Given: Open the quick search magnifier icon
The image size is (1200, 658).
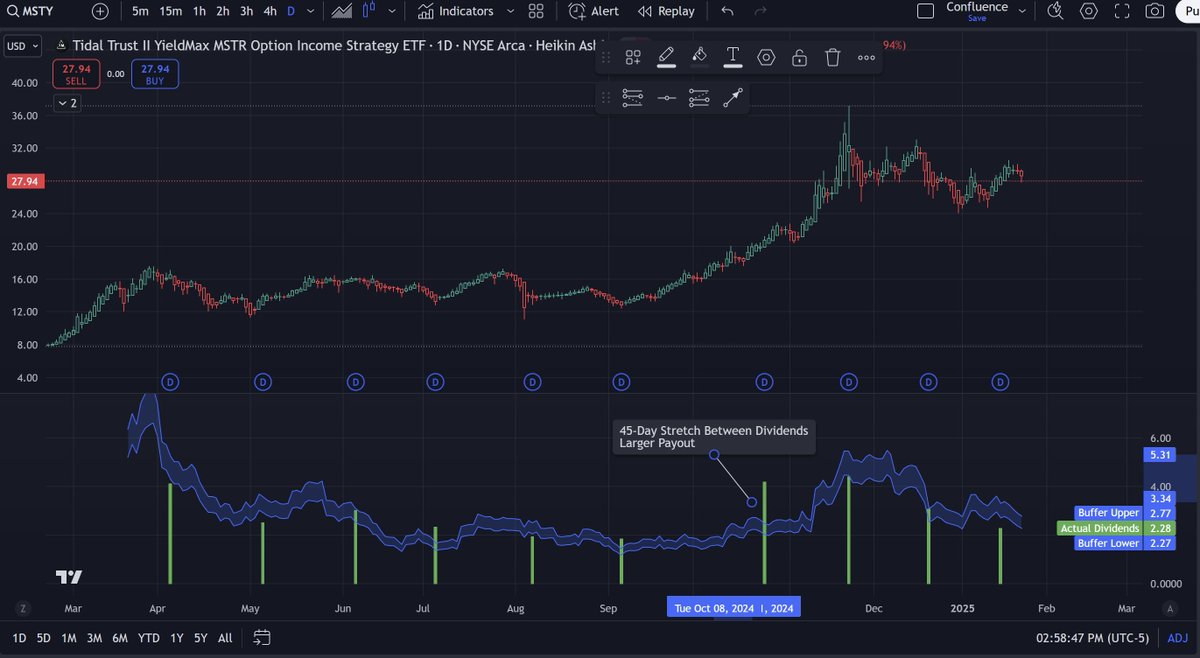Looking at the screenshot, I should (x=1055, y=11).
